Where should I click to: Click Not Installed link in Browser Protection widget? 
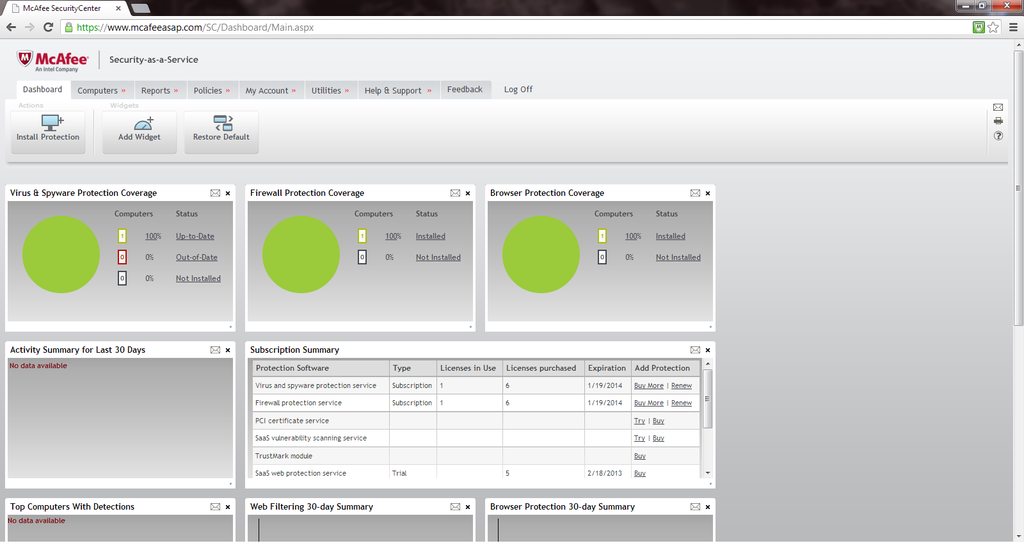click(x=678, y=257)
